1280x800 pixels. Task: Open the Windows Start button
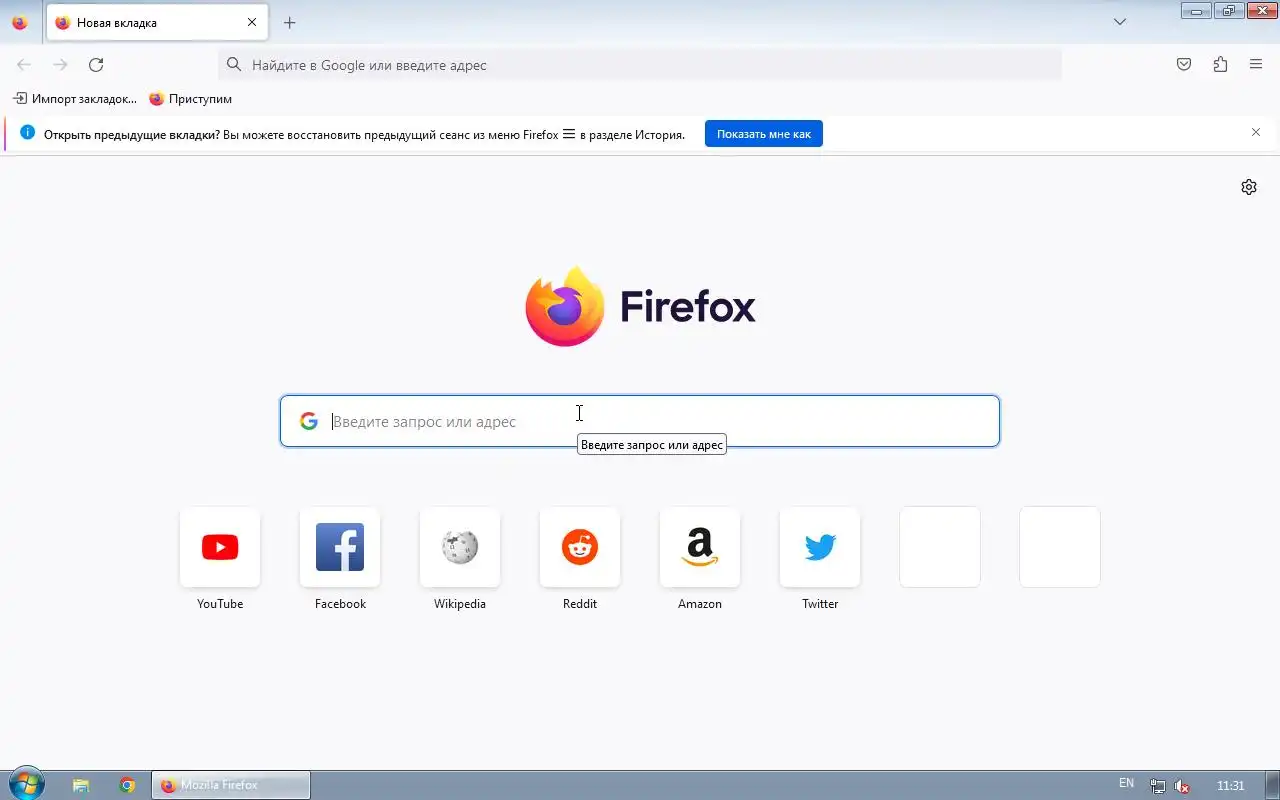[25, 784]
